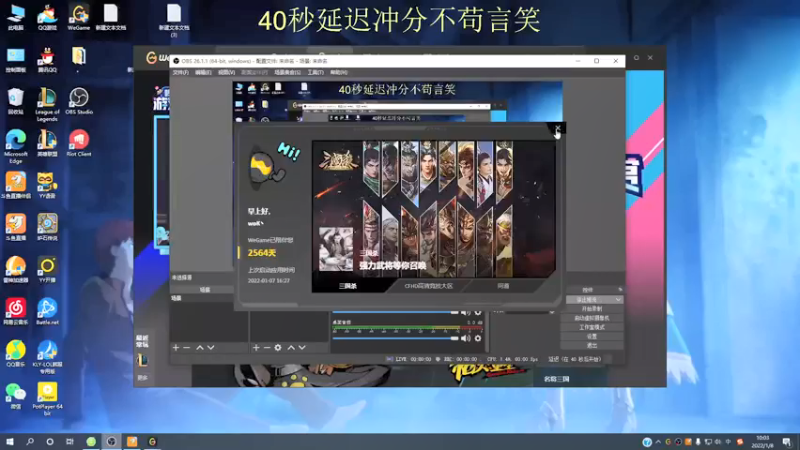Open source properties gear in OBS sources
This screenshot has width=800, height=450.
(278, 347)
